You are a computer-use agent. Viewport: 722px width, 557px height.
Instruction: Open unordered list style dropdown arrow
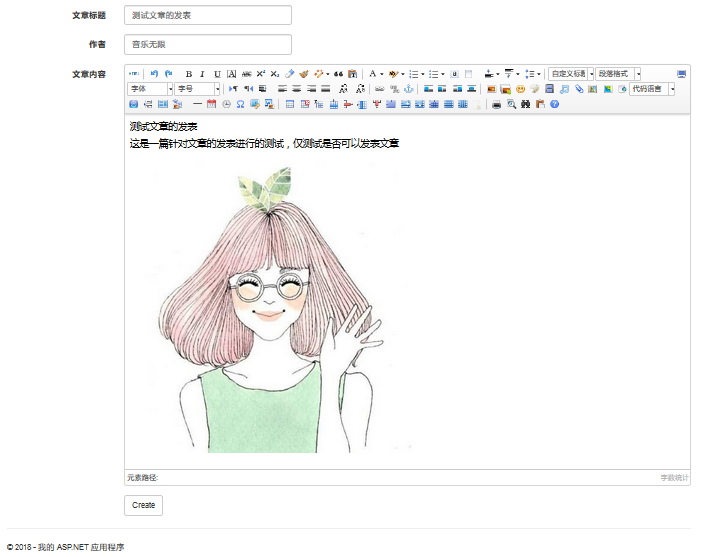(x=443, y=74)
